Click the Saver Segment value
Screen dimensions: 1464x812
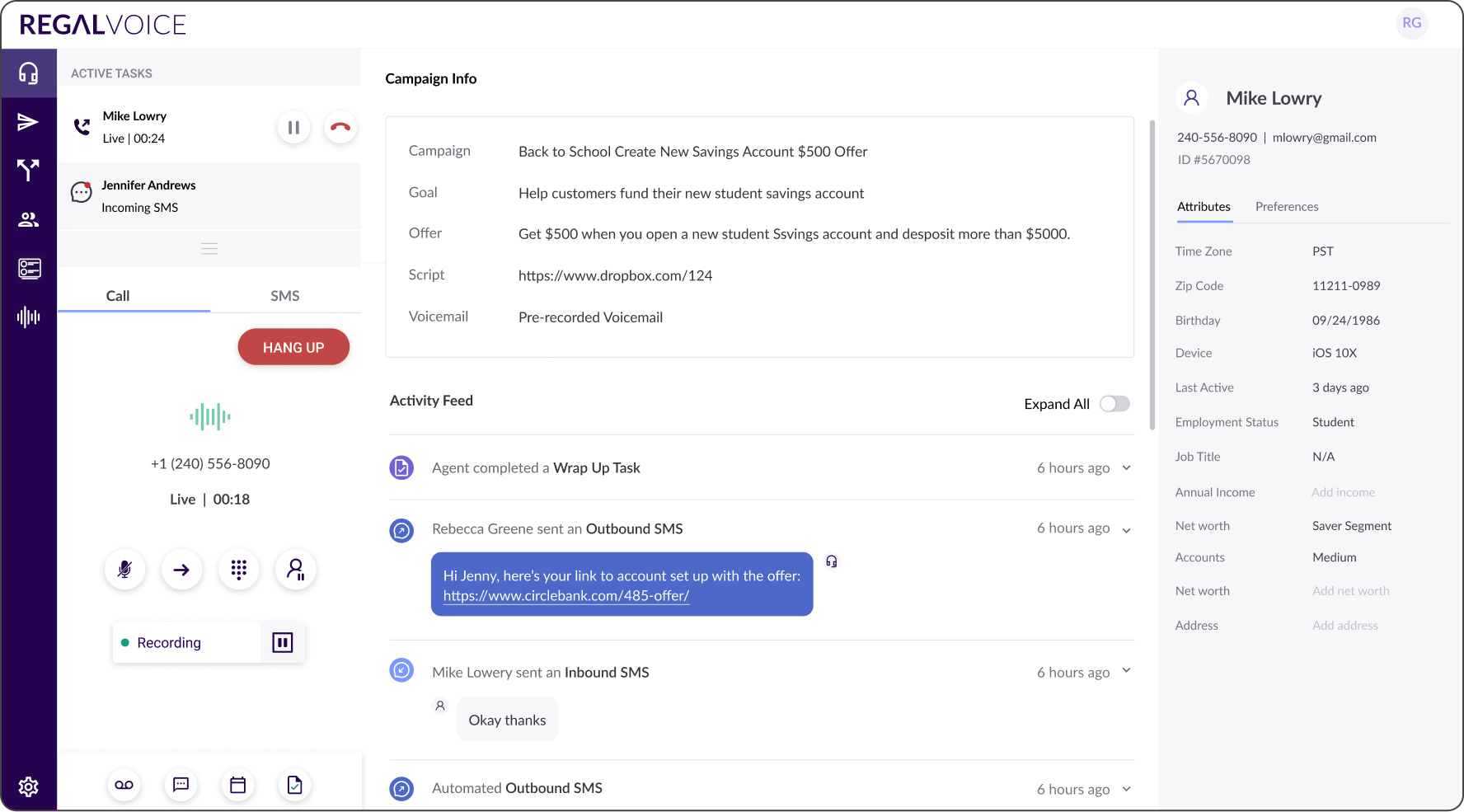1352,526
